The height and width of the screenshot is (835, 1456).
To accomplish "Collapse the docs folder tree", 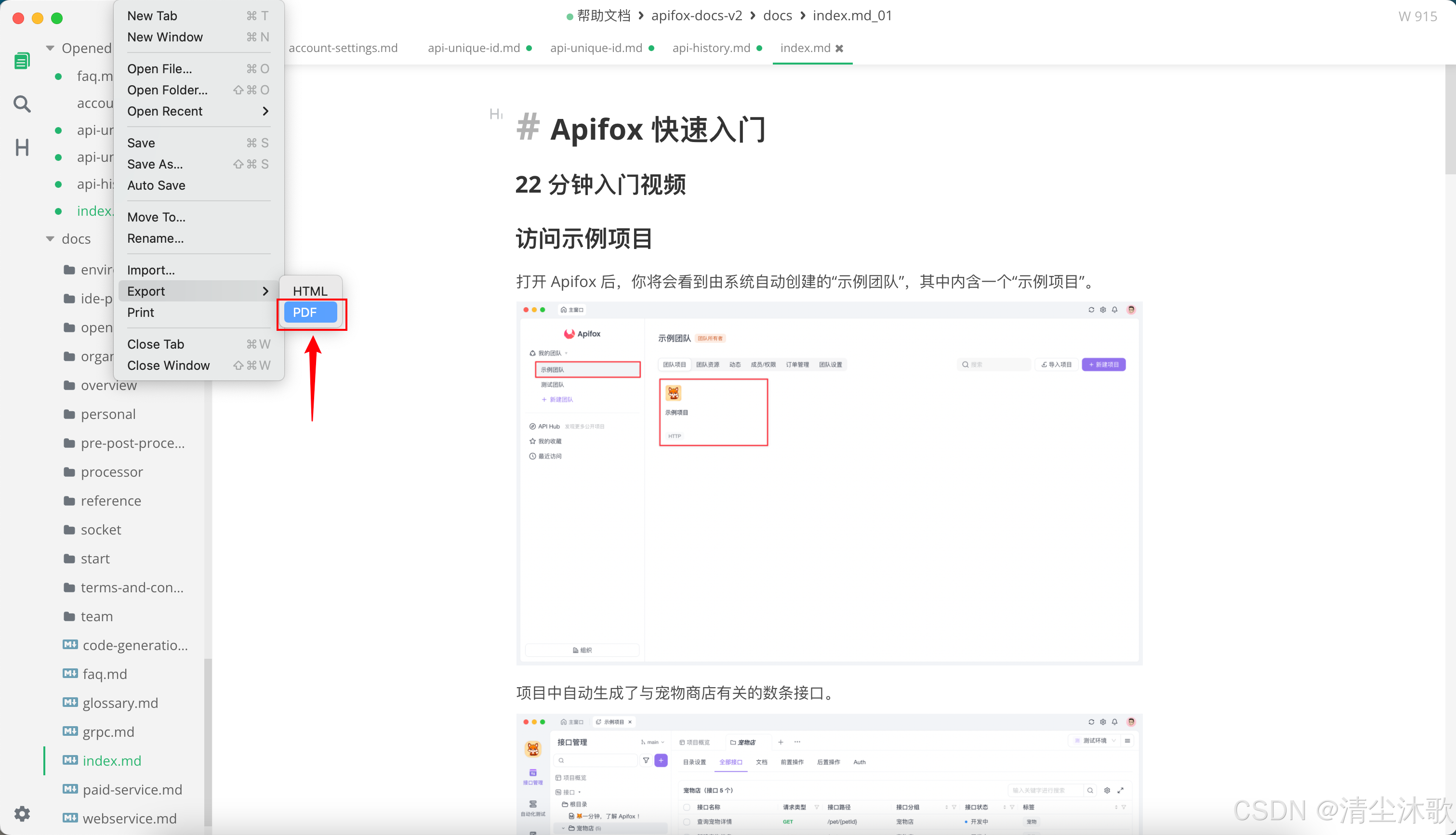I will [51, 238].
